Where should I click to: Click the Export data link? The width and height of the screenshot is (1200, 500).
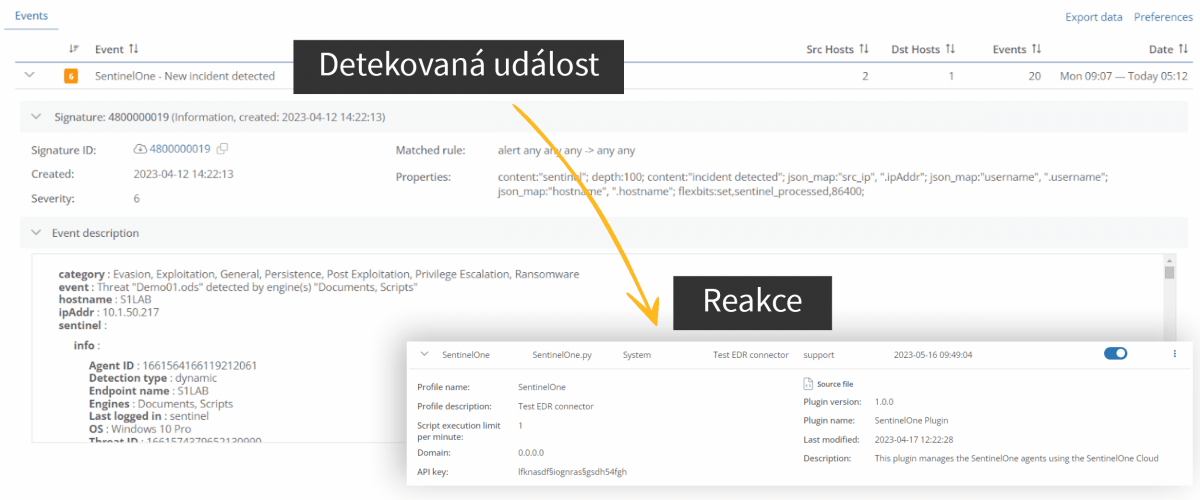(x=1094, y=17)
